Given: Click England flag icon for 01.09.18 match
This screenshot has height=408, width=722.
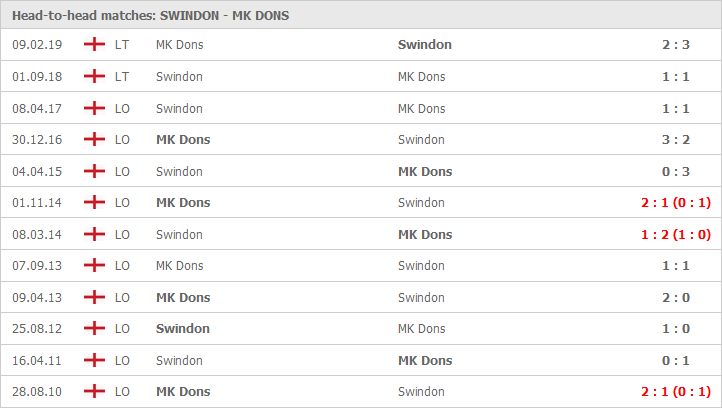Looking at the screenshot, I should (94, 76).
